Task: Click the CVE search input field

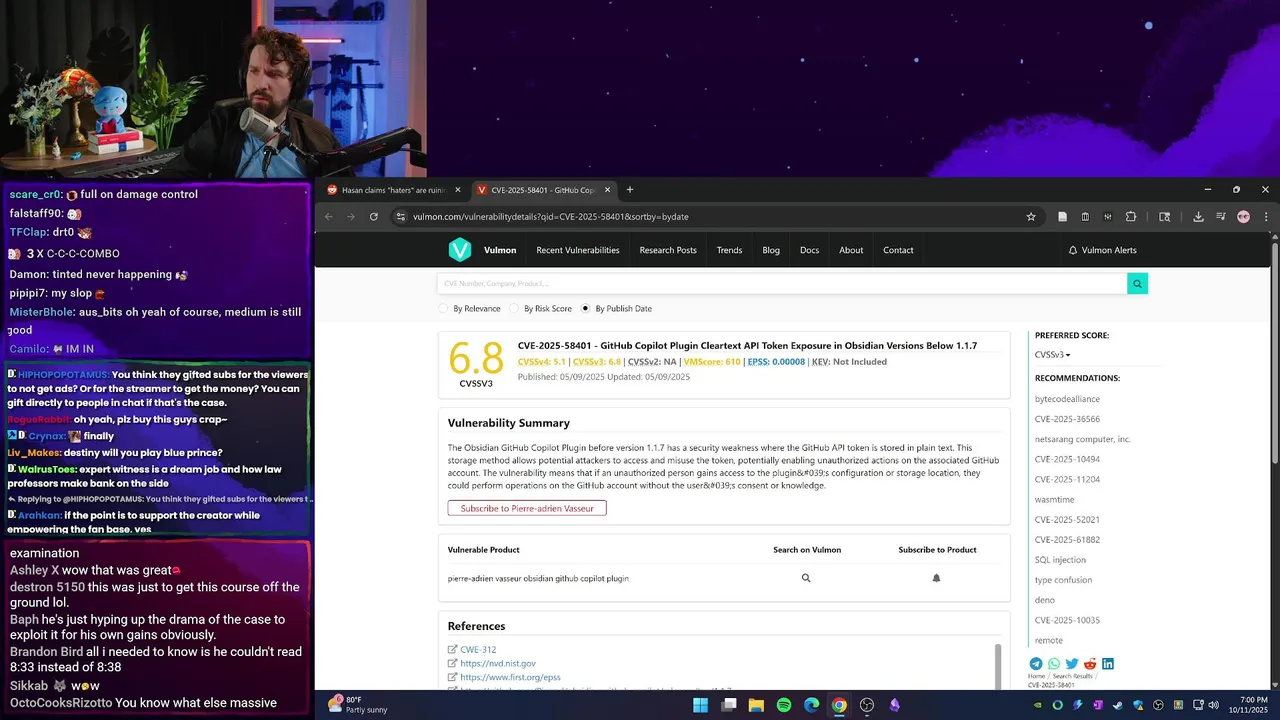Action: point(782,284)
